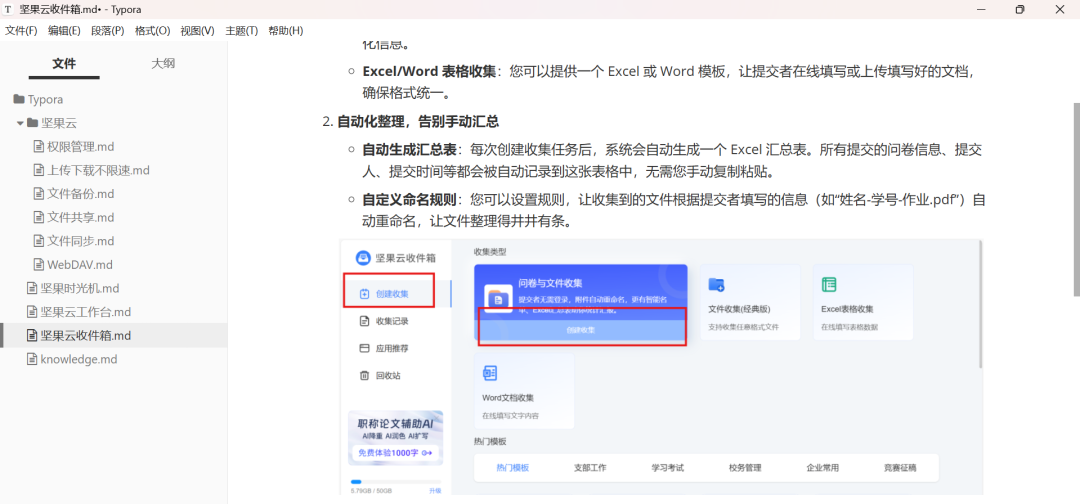1080x504 pixels.
Task: Click the file icon of 权限管理.md
Action: 39,147
